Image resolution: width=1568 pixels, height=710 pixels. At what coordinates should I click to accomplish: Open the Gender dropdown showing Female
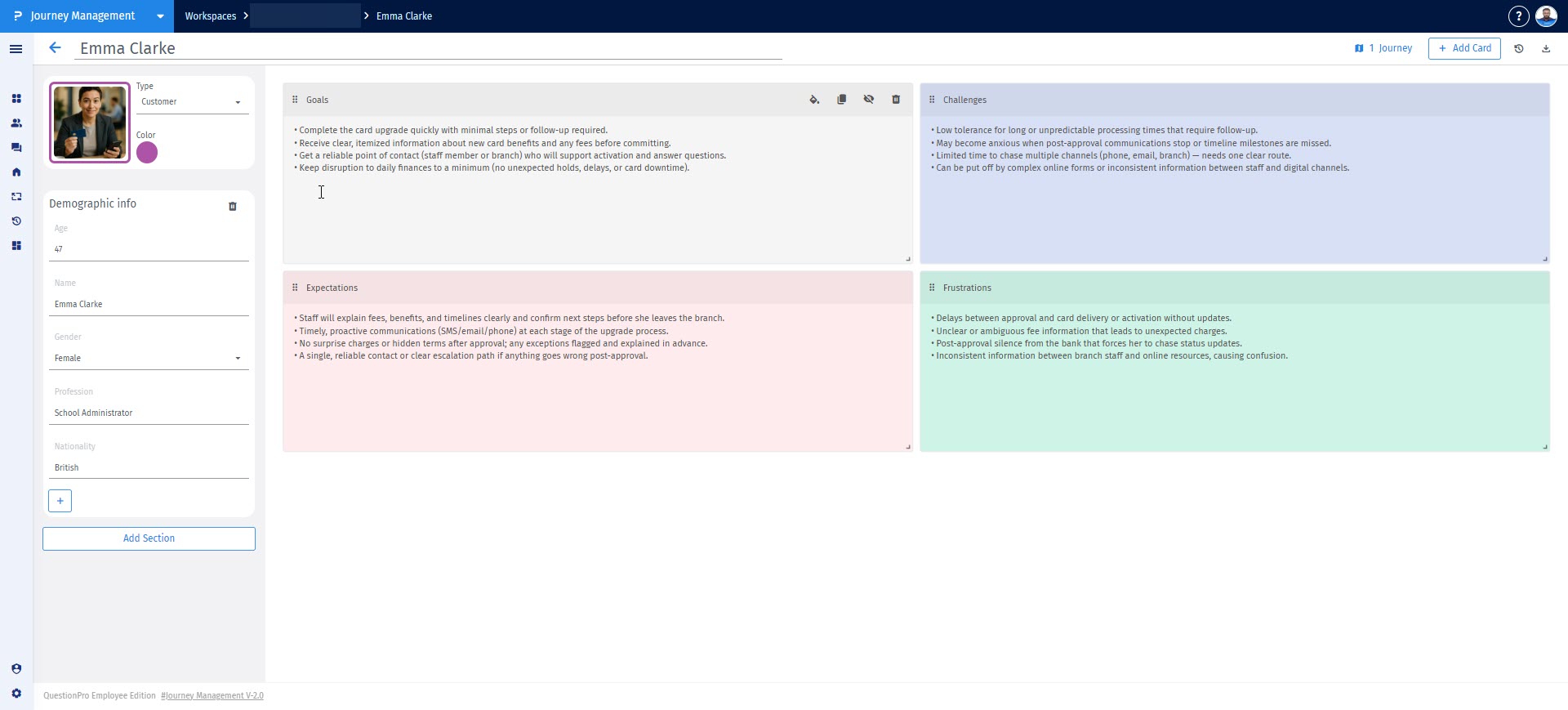click(149, 358)
